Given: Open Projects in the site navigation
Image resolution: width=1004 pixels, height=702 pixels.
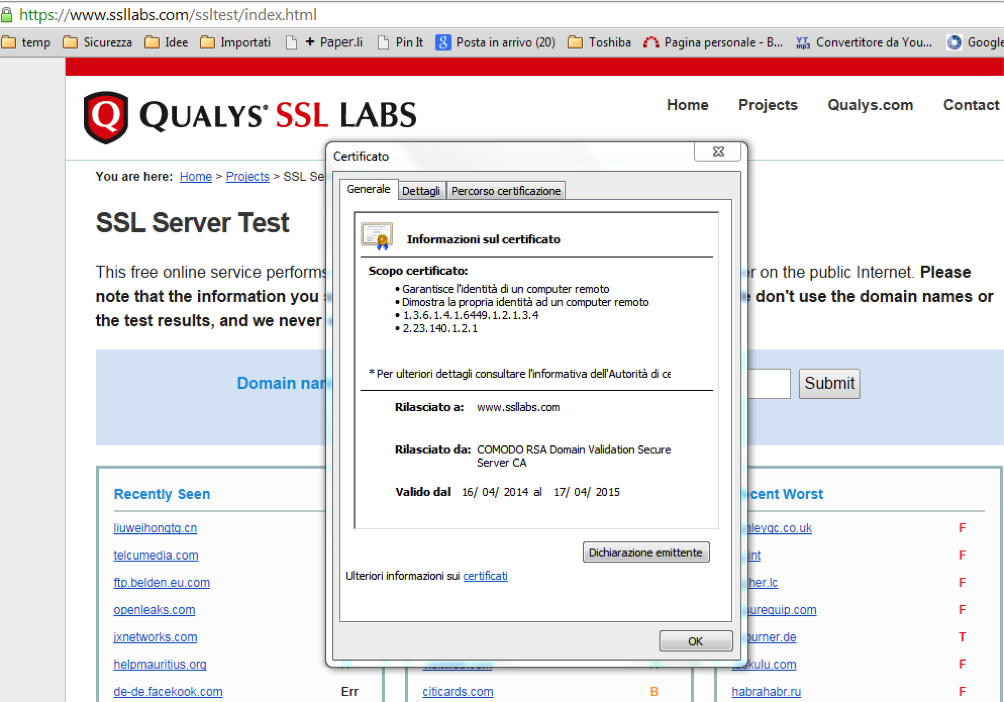Looking at the screenshot, I should (x=768, y=105).
